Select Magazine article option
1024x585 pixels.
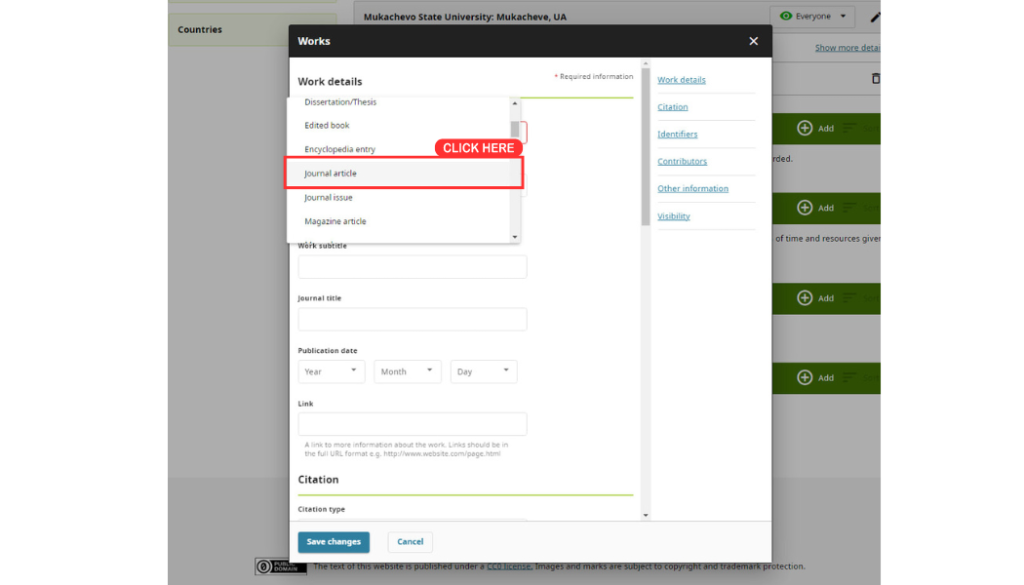335,221
